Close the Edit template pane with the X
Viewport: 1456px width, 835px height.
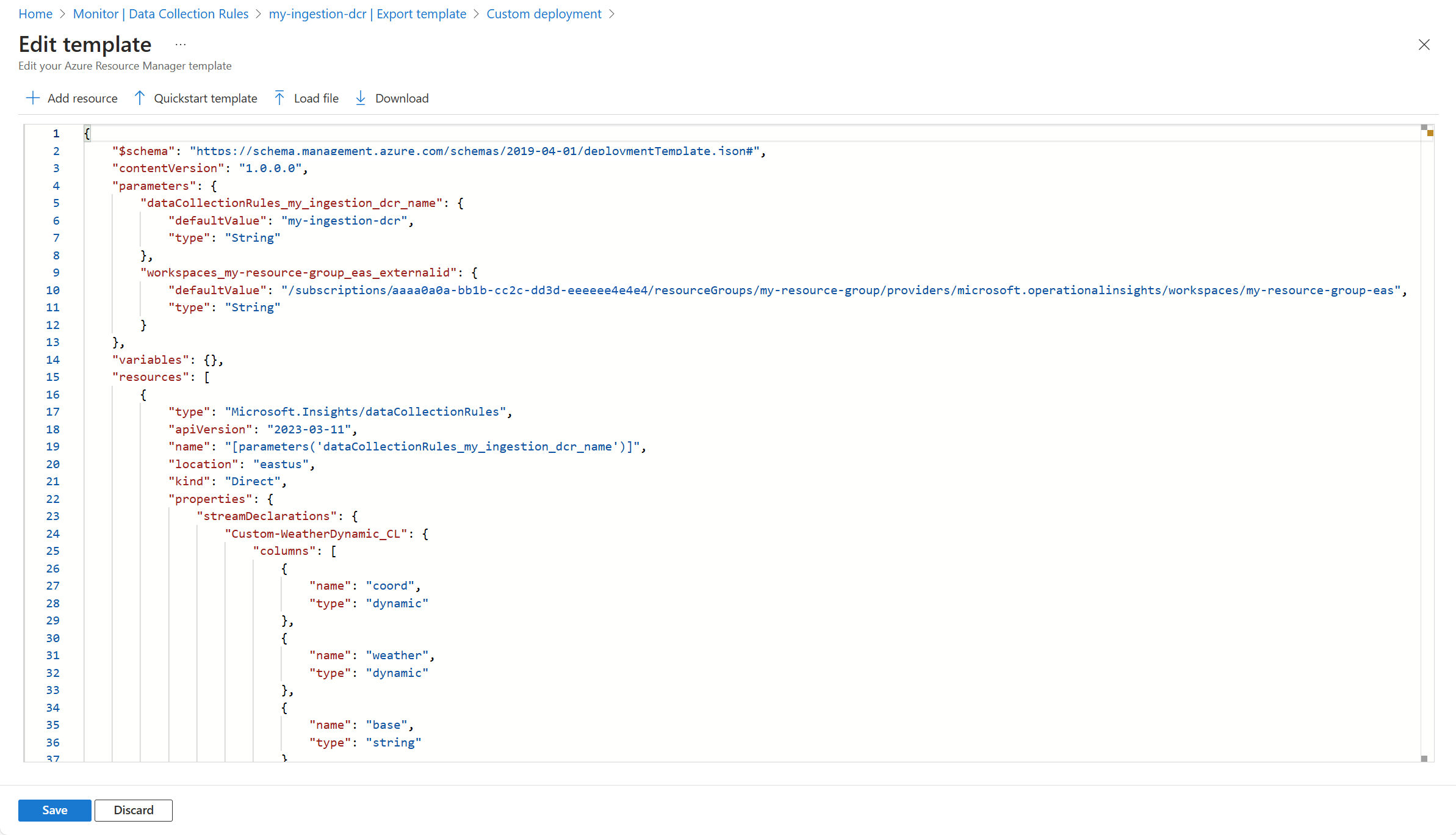click(x=1424, y=45)
